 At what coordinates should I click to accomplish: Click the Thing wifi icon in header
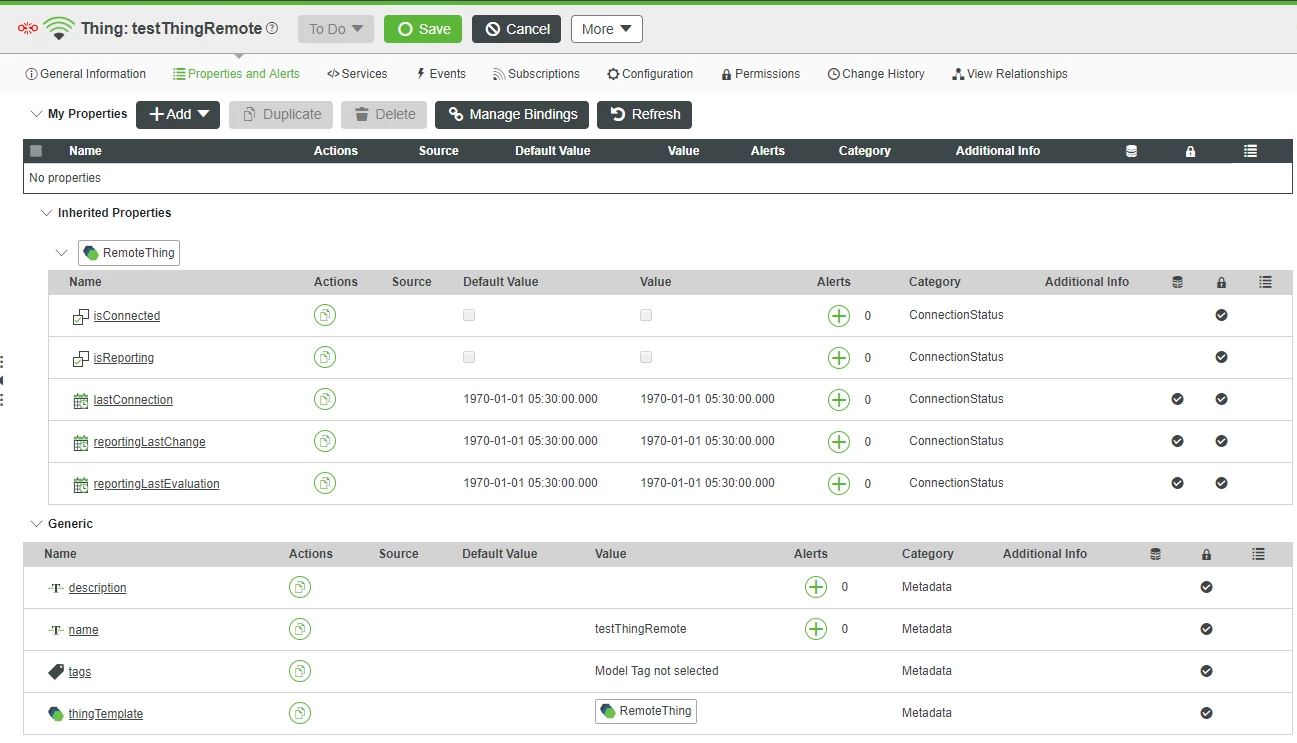coord(59,28)
